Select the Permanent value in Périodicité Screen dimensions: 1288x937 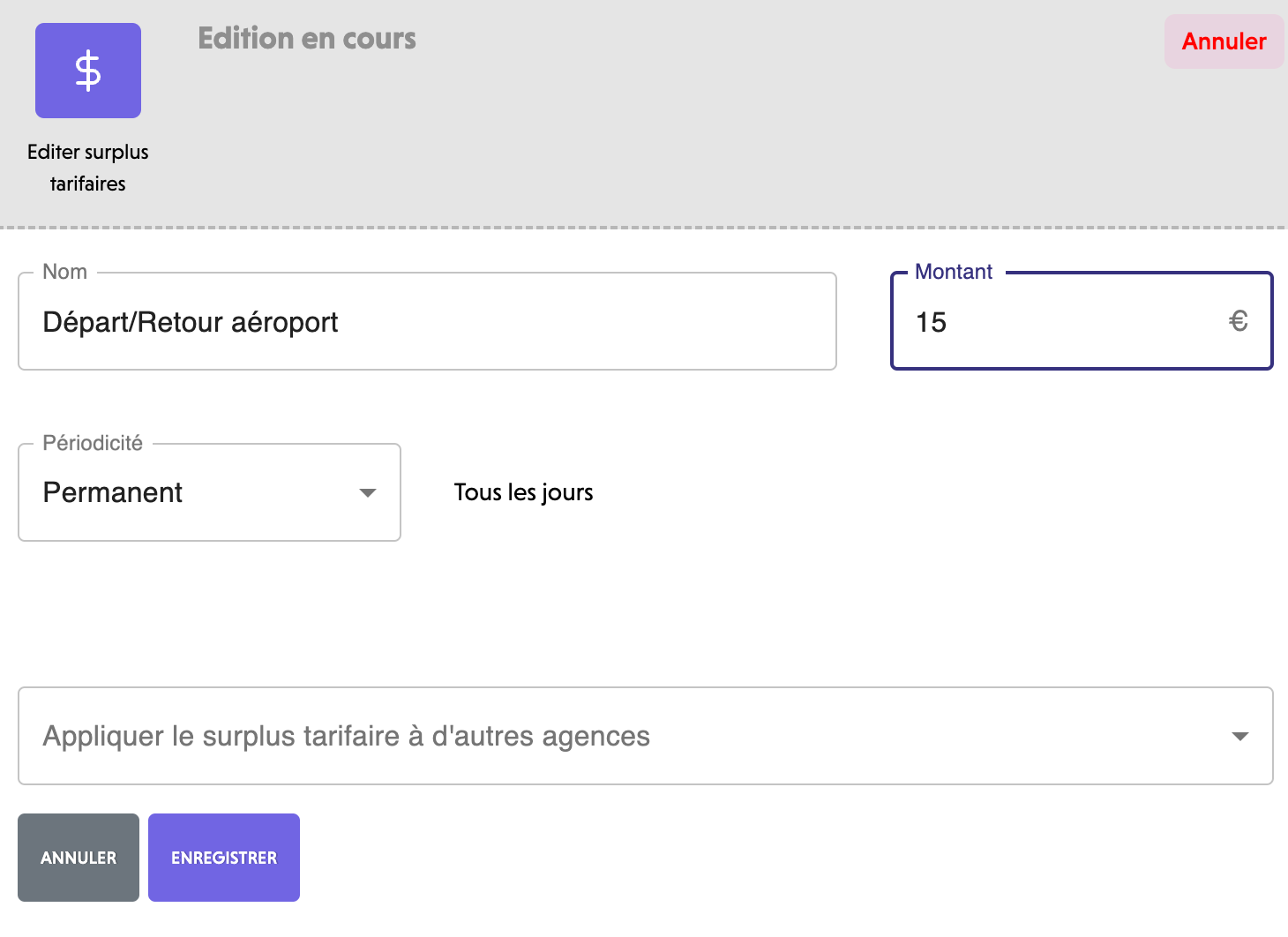pyautogui.click(x=113, y=492)
